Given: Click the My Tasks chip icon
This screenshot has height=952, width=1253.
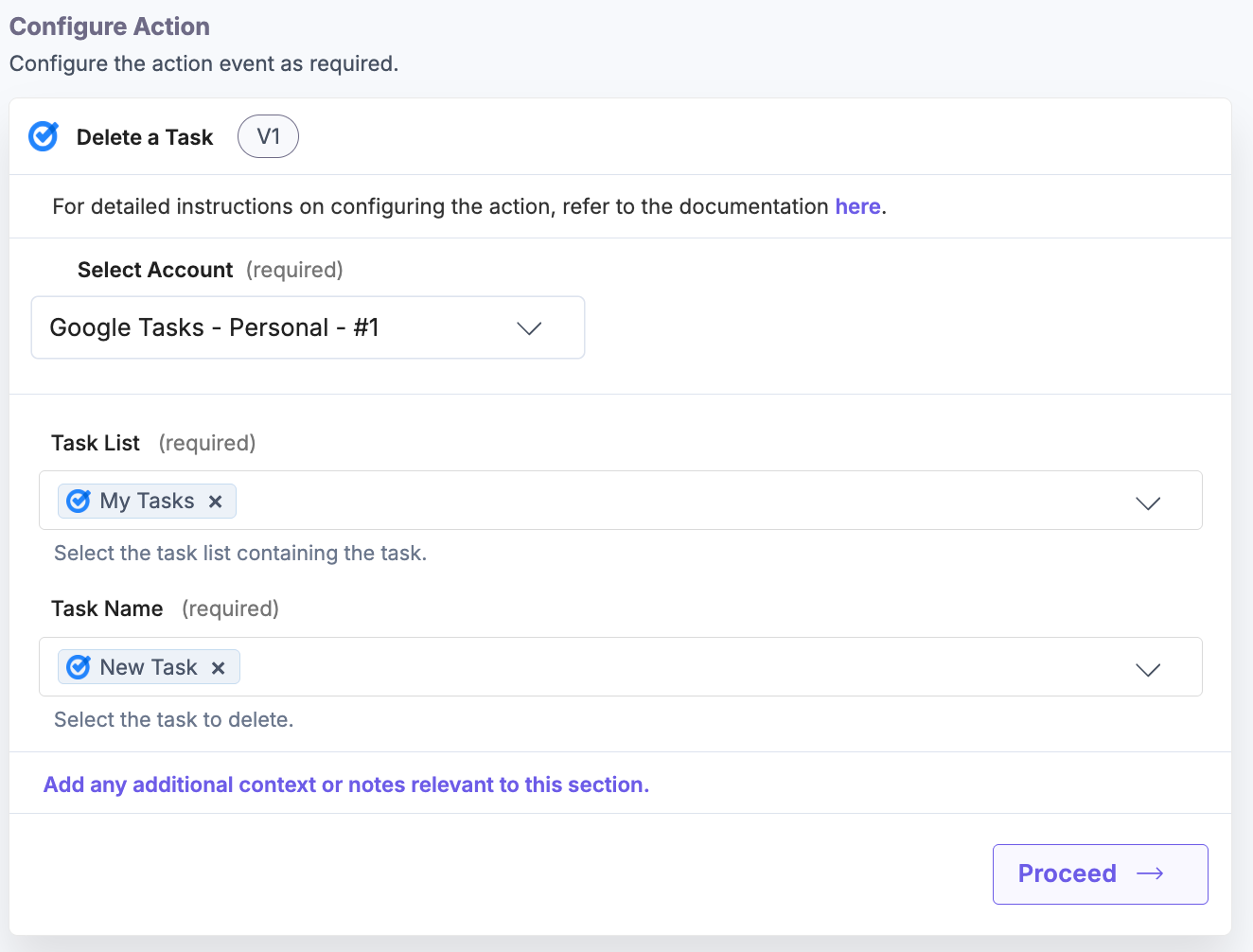Looking at the screenshot, I should (78, 501).
